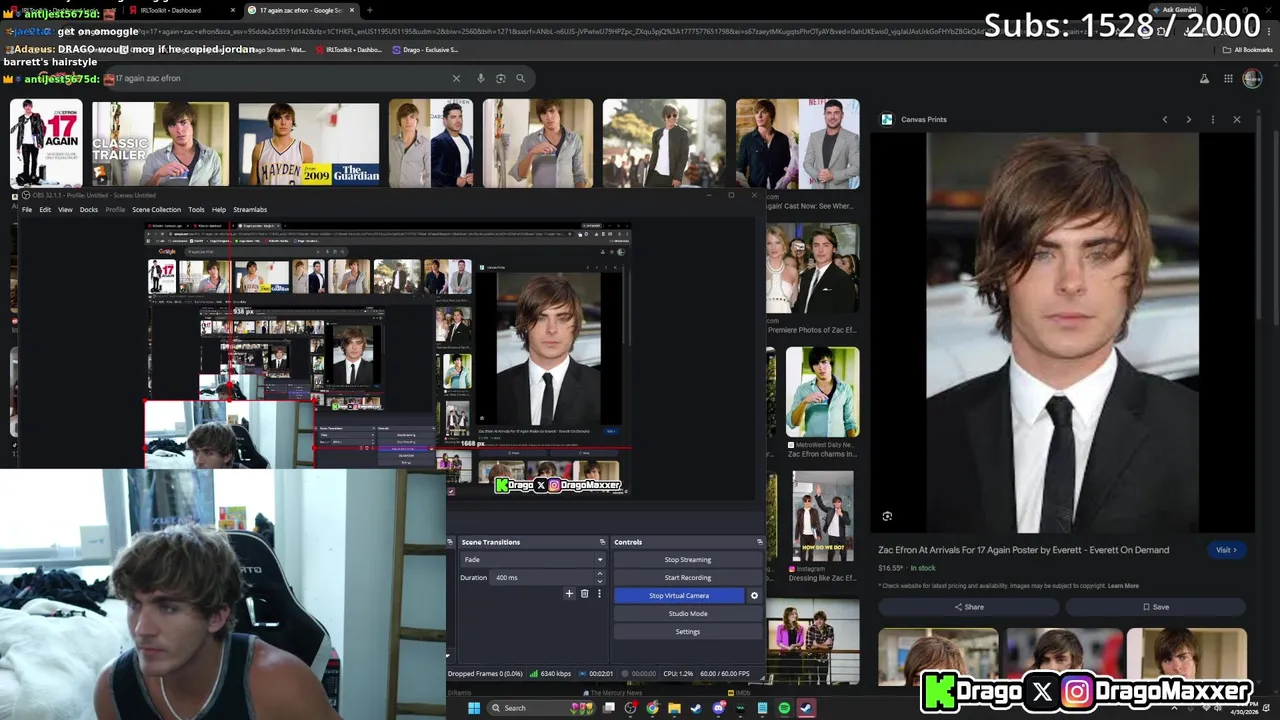Click the Share button under preview
This screenshot has height=720, width=1280.
pyautogui.click(x=968, y=607)
